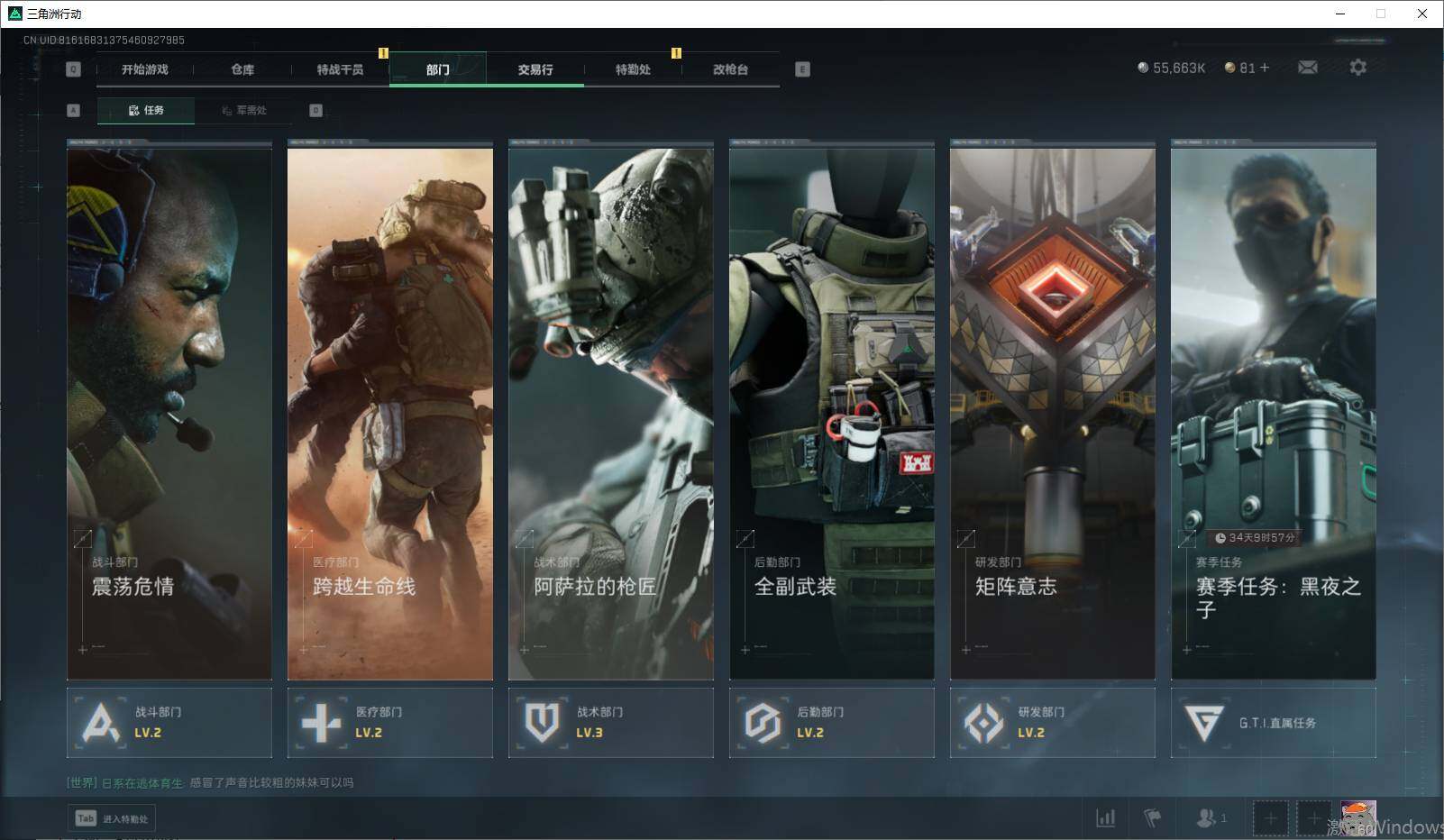This screenshot has height=840, width=1444.
Task: Select the 军需处 sub-tab
Action: point(243,110)
